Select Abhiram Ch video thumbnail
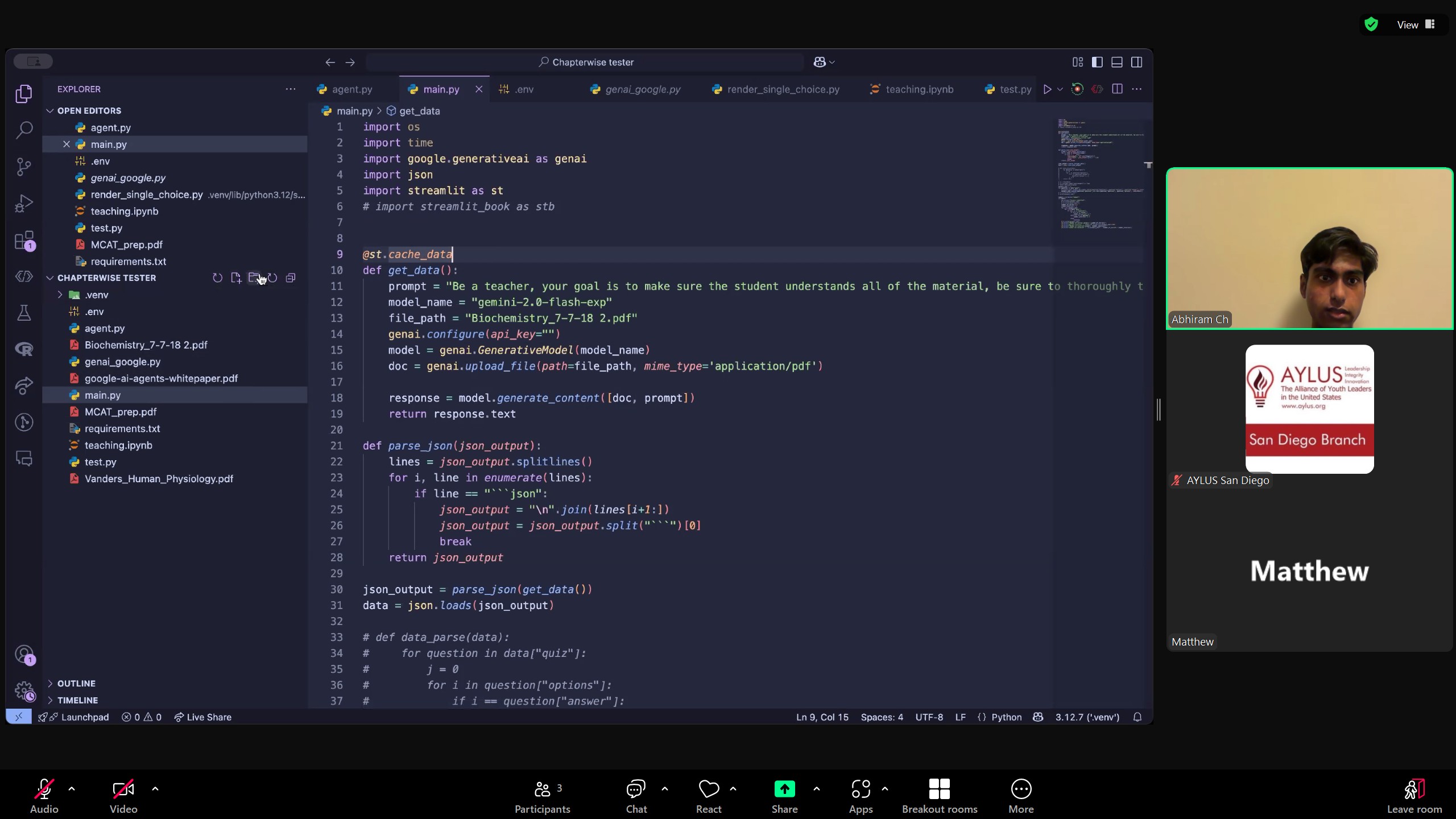Screen dimensions: 1456x819 [1310, 249]
